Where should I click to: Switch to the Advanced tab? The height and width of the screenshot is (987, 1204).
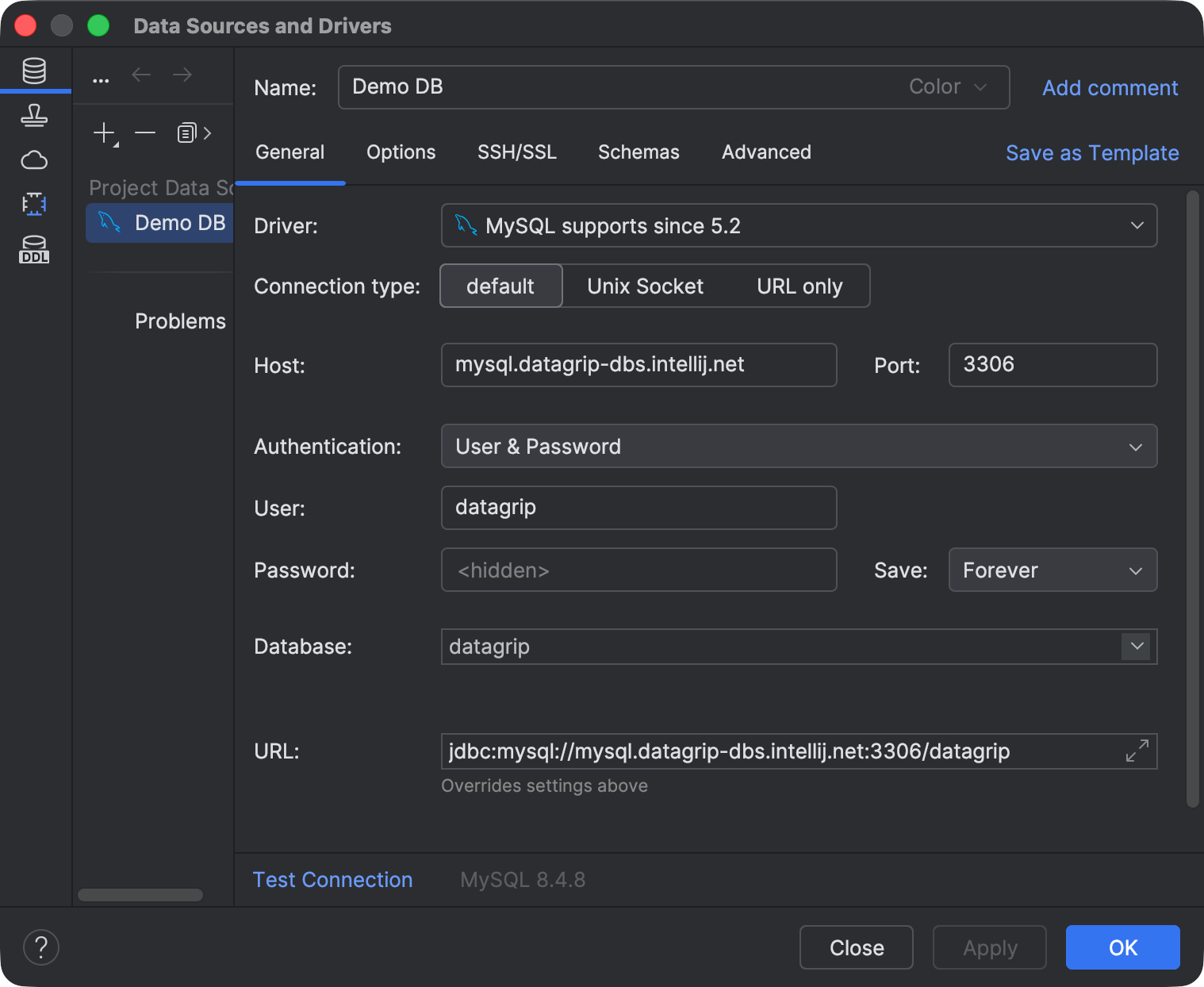click(x=766, y=152)
